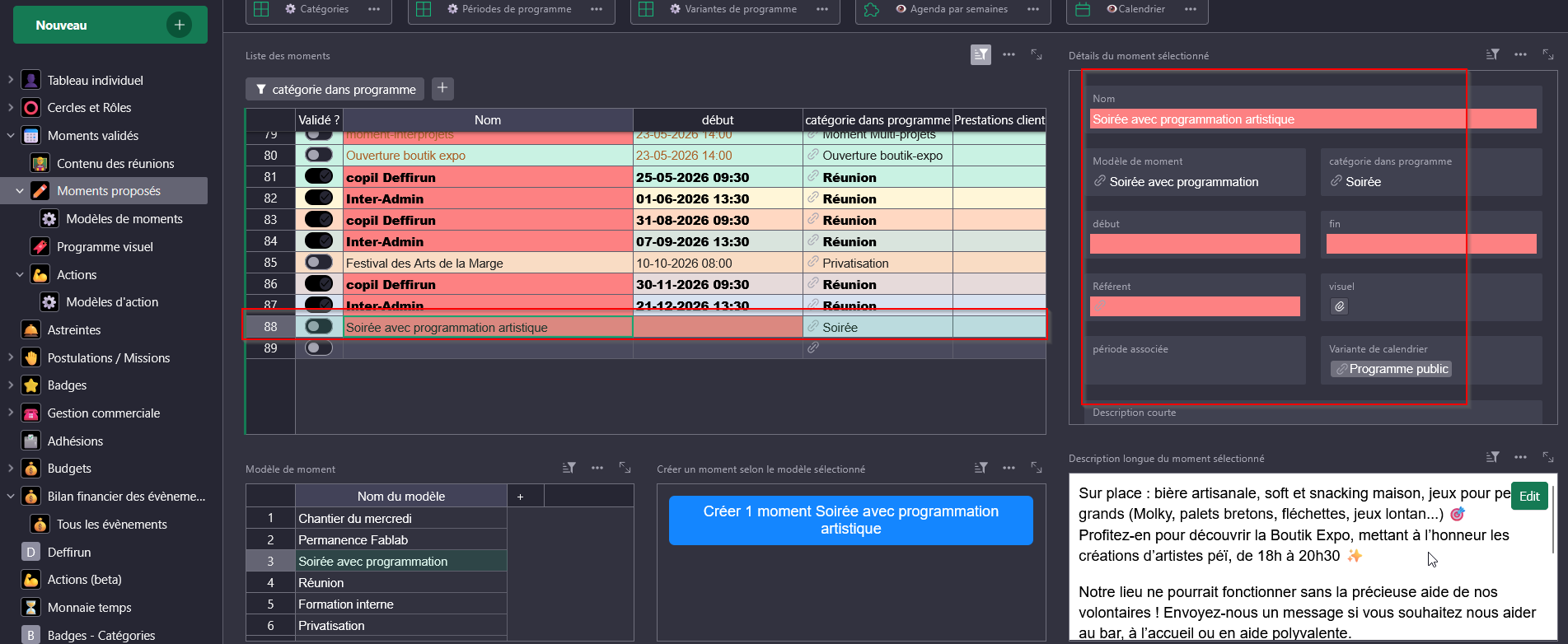Expand the Liste des moments panel fullscreen
This screenshot has width=1568, height=644.
point(1037,54)
